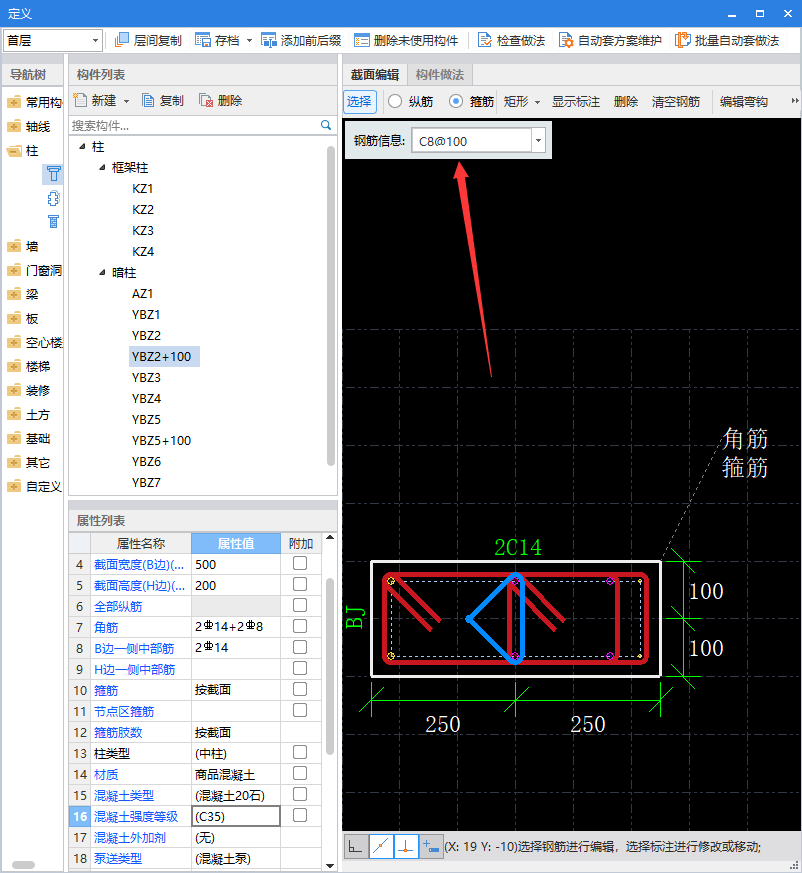Switch to the 构件做法 tab
Viewport: 802px width, 873px height.
[440, 75]
